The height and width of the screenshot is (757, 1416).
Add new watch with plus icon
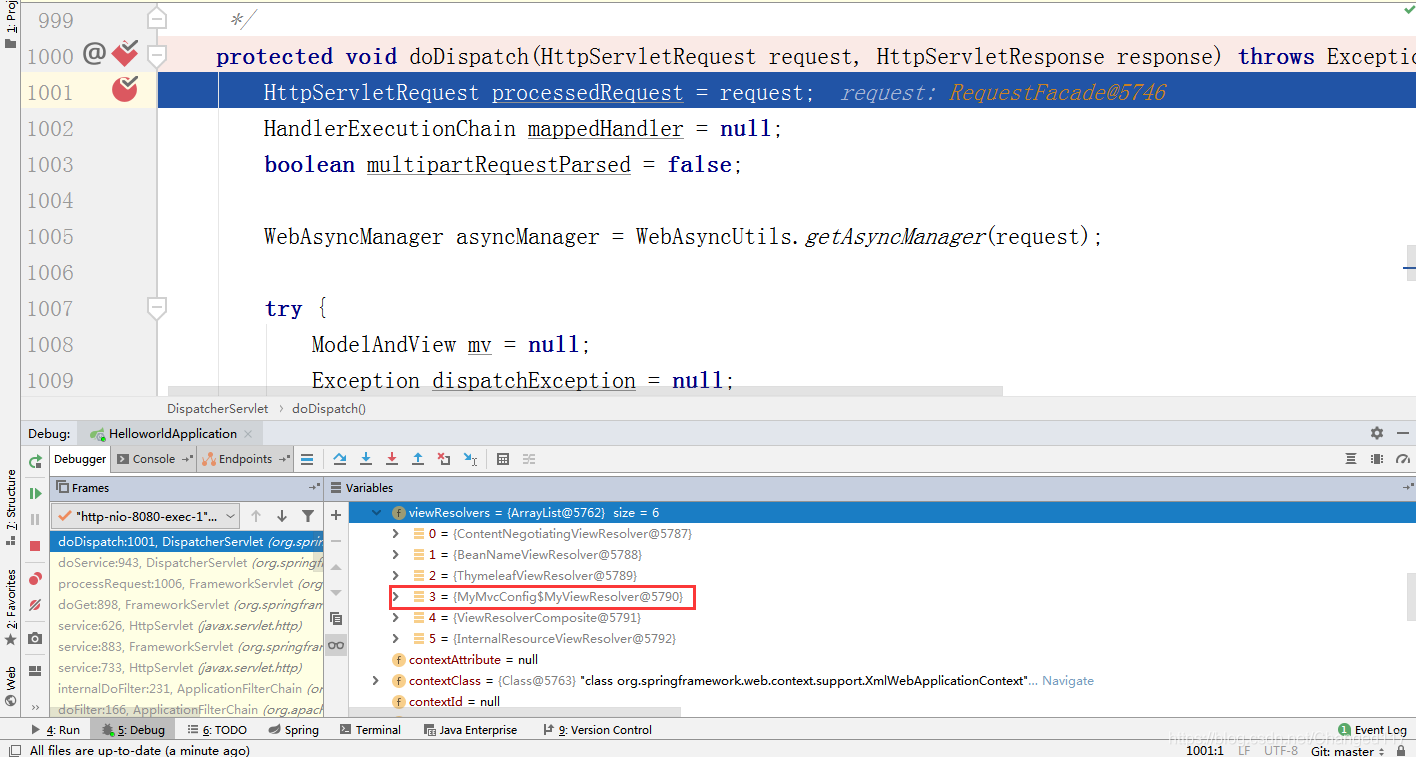pos(336,515)
